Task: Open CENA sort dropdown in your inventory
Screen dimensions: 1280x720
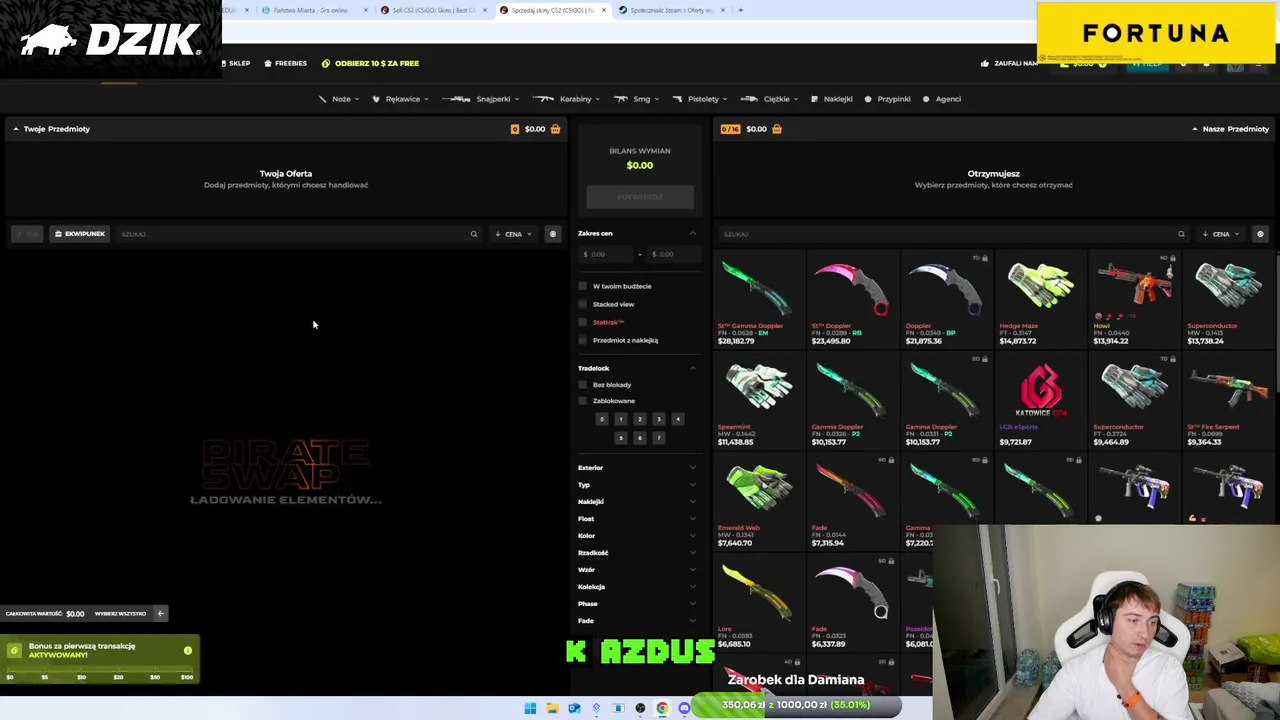Action: 513,234
